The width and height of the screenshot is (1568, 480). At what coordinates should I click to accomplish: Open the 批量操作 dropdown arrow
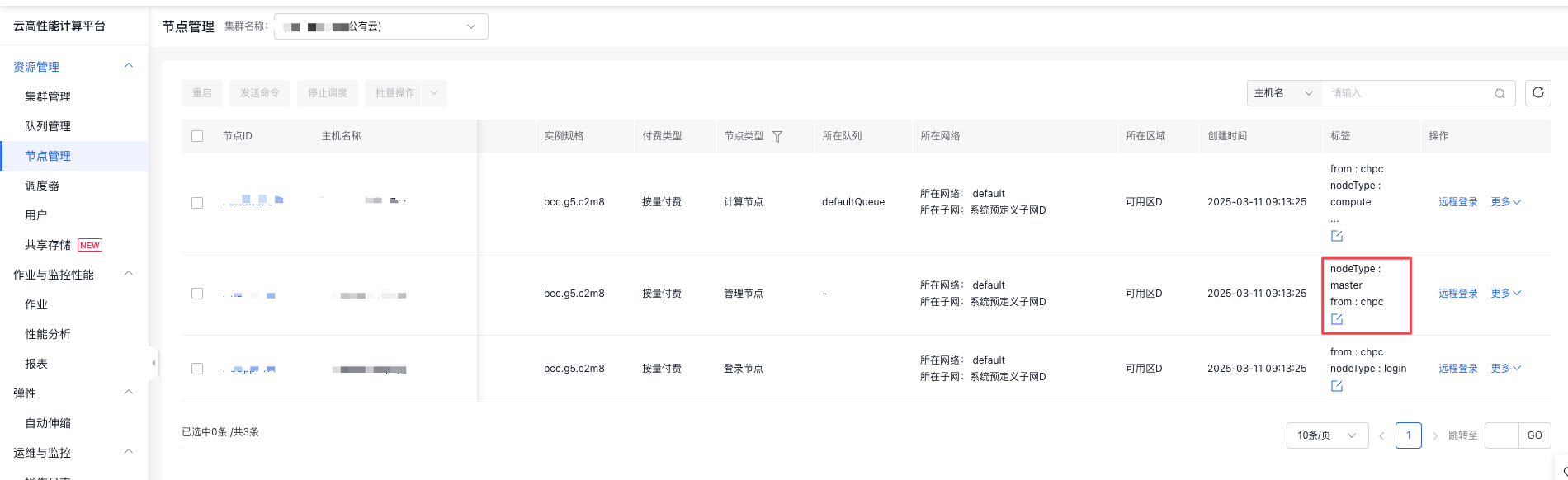tap(435, 93)
